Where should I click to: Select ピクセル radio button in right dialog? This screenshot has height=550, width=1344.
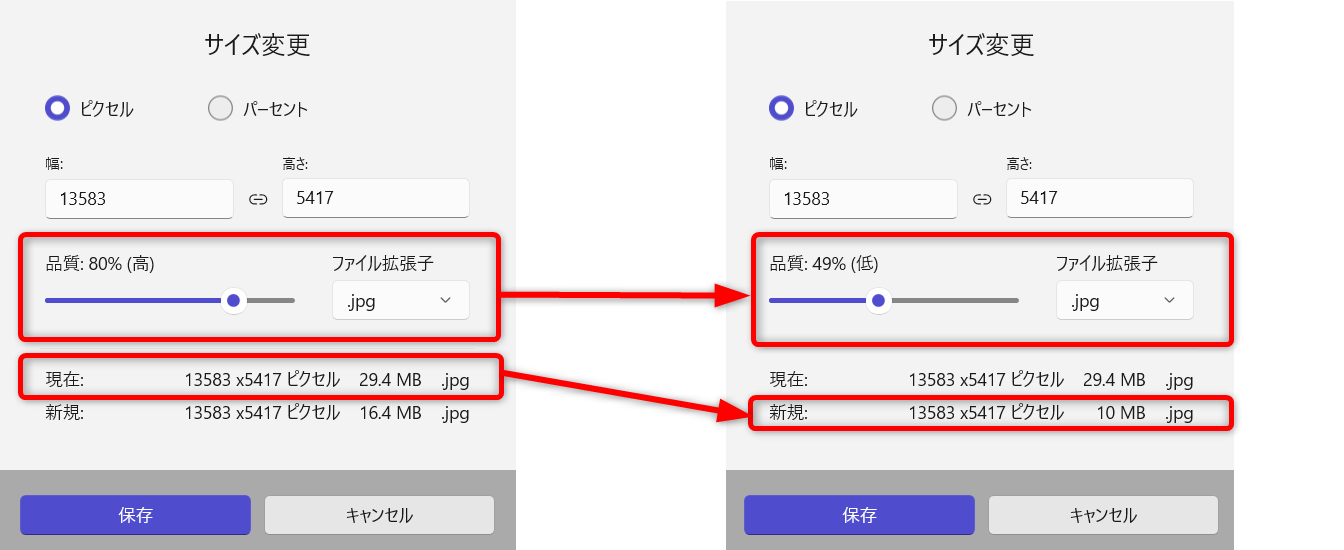tap(782, 109)
